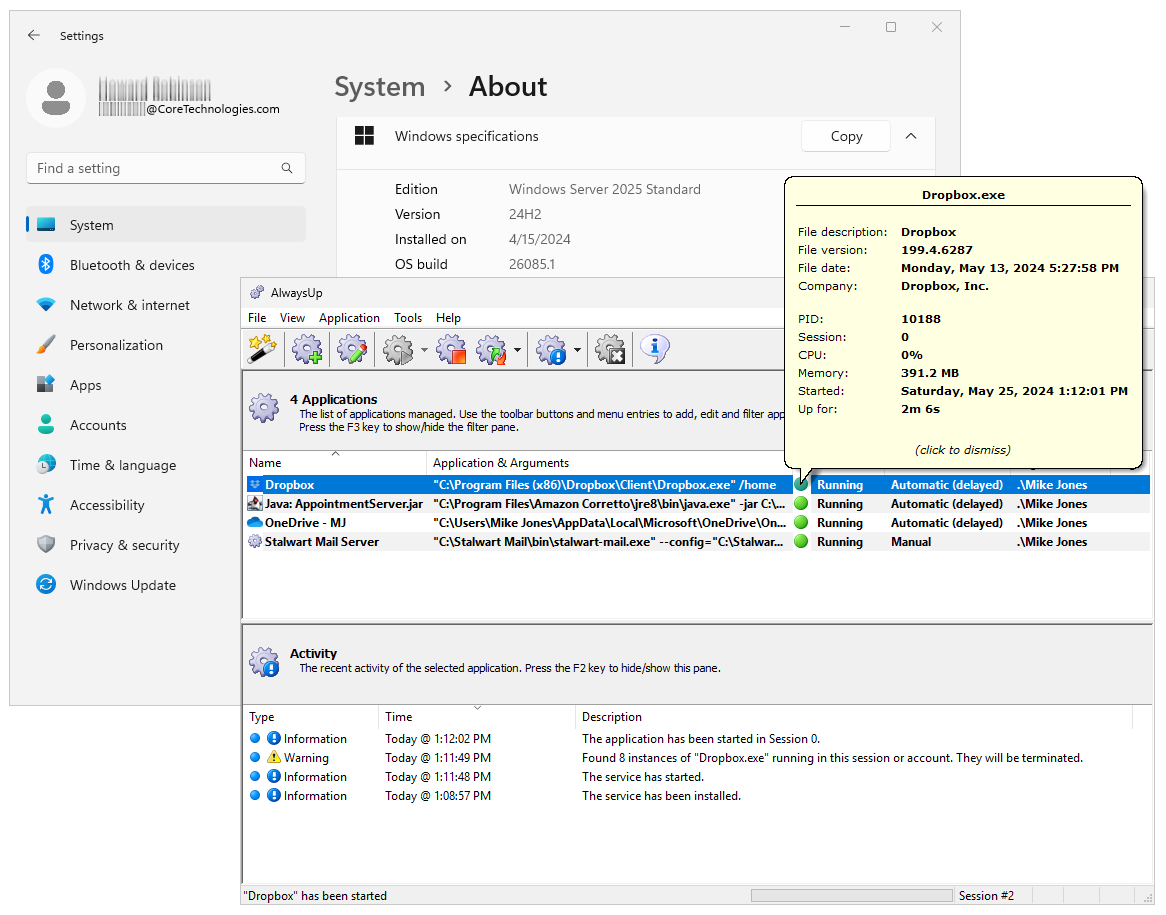Screen dimensions: 1166x915
Task: Sort applications by Name column
Action: tap(335, 463)
